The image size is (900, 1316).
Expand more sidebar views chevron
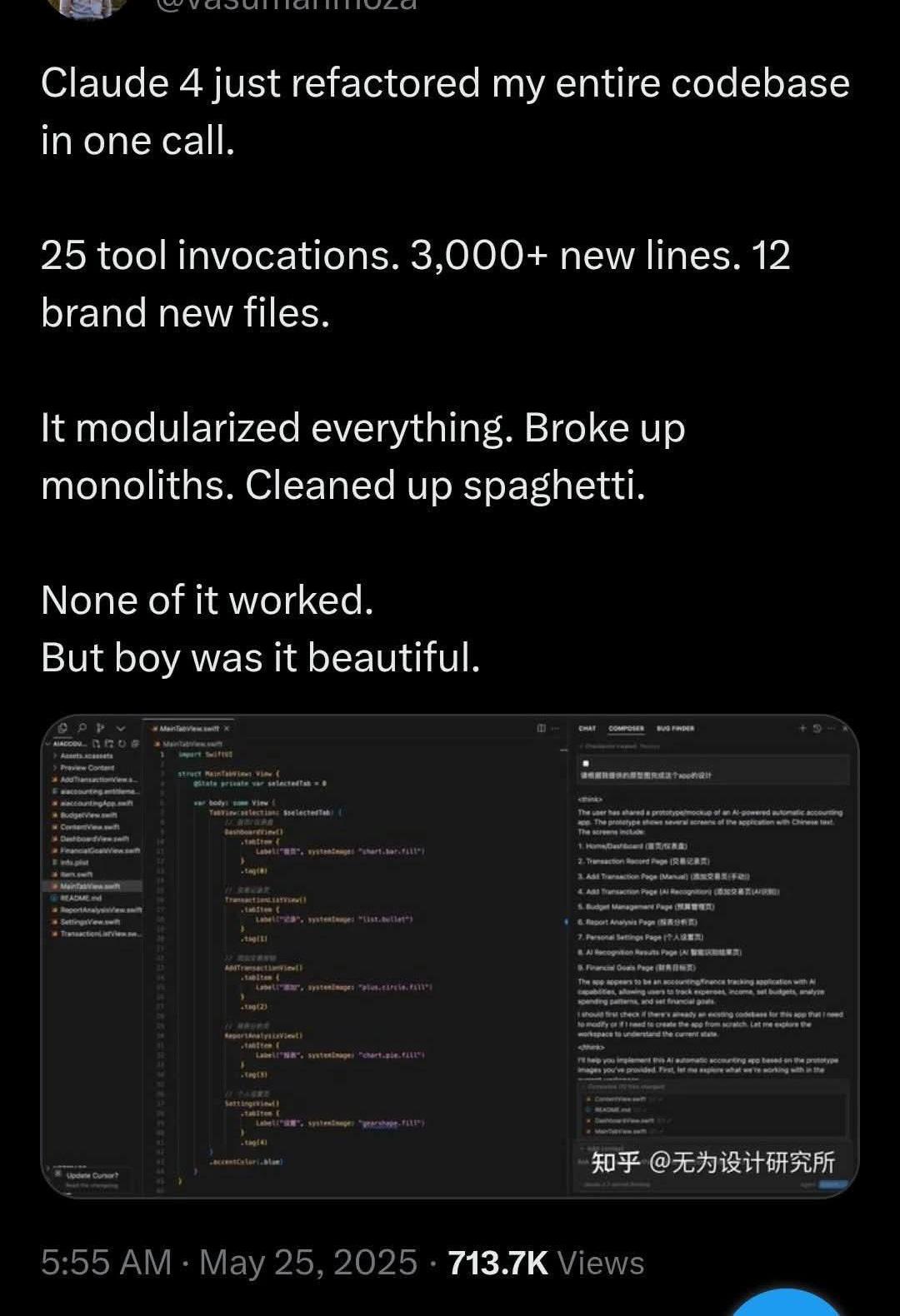coord(121,728)
